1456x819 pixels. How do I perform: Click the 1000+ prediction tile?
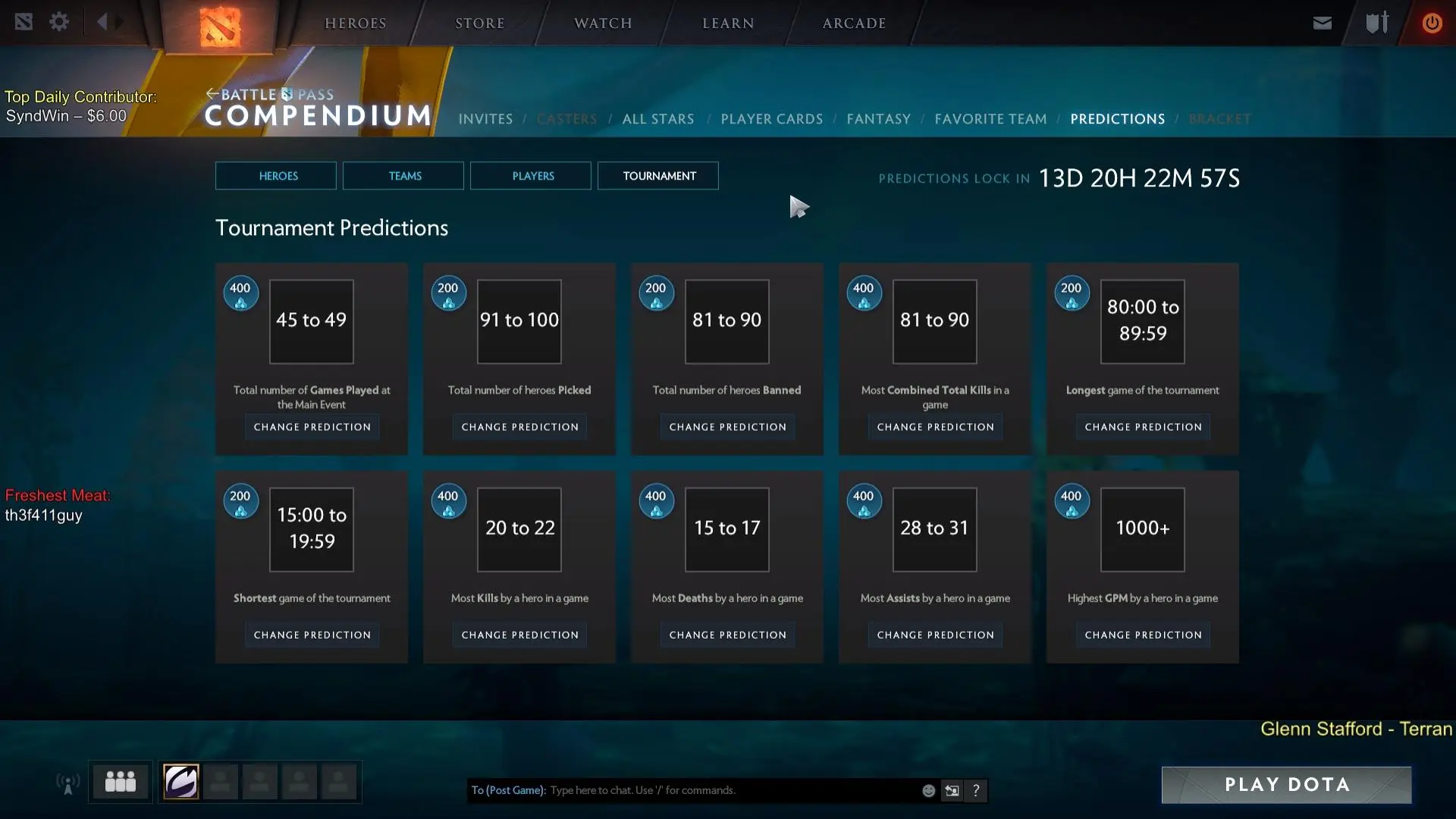[1143, 529]
